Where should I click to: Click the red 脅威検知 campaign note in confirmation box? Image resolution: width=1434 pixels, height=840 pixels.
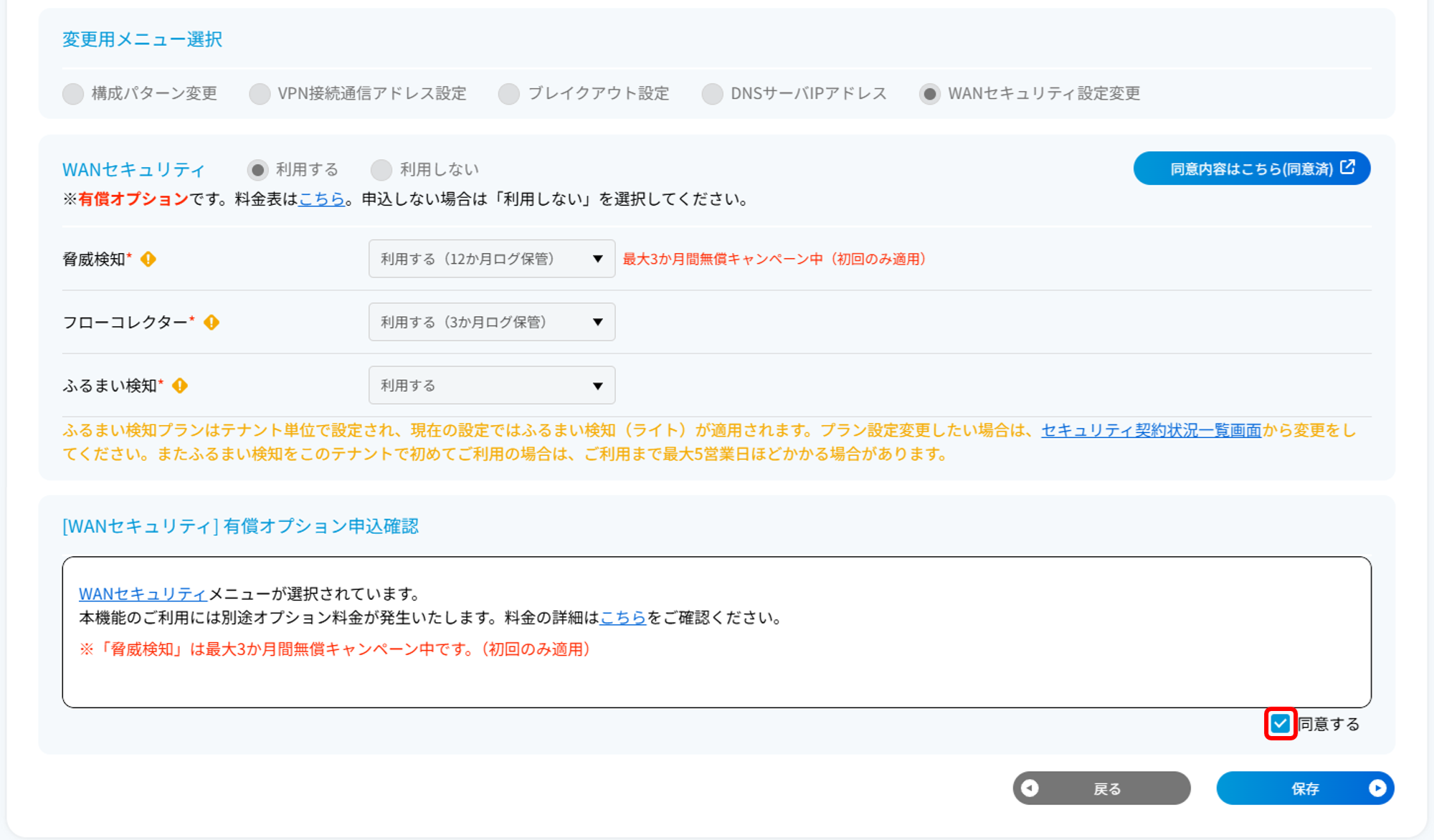[335, 649]
